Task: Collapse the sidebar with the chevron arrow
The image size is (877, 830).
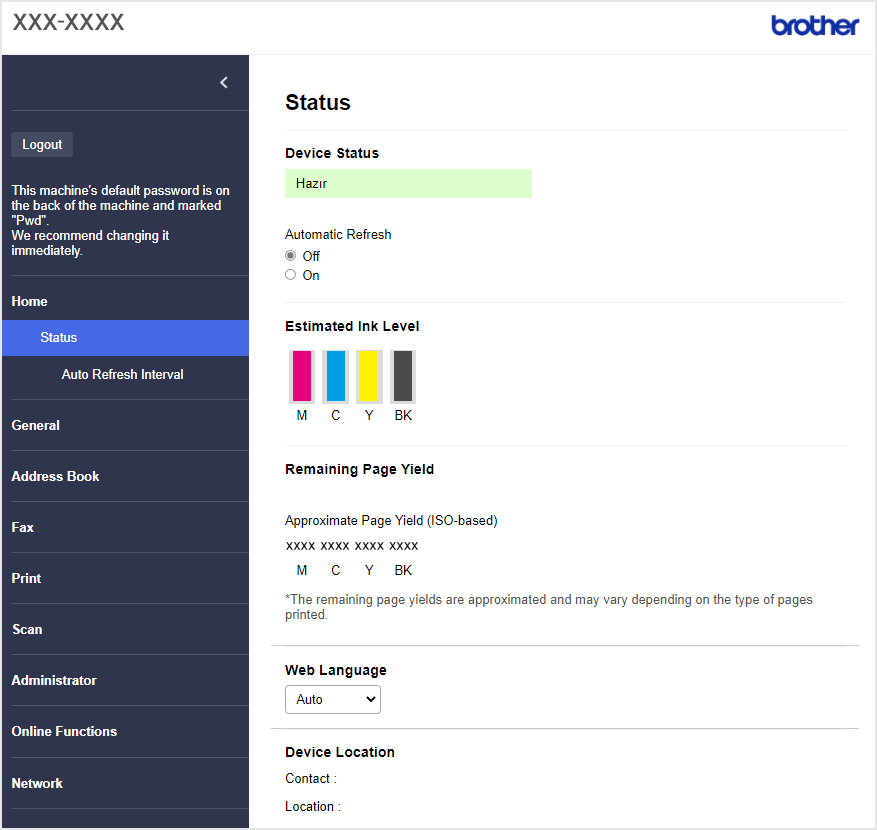Action: point(224,83)
